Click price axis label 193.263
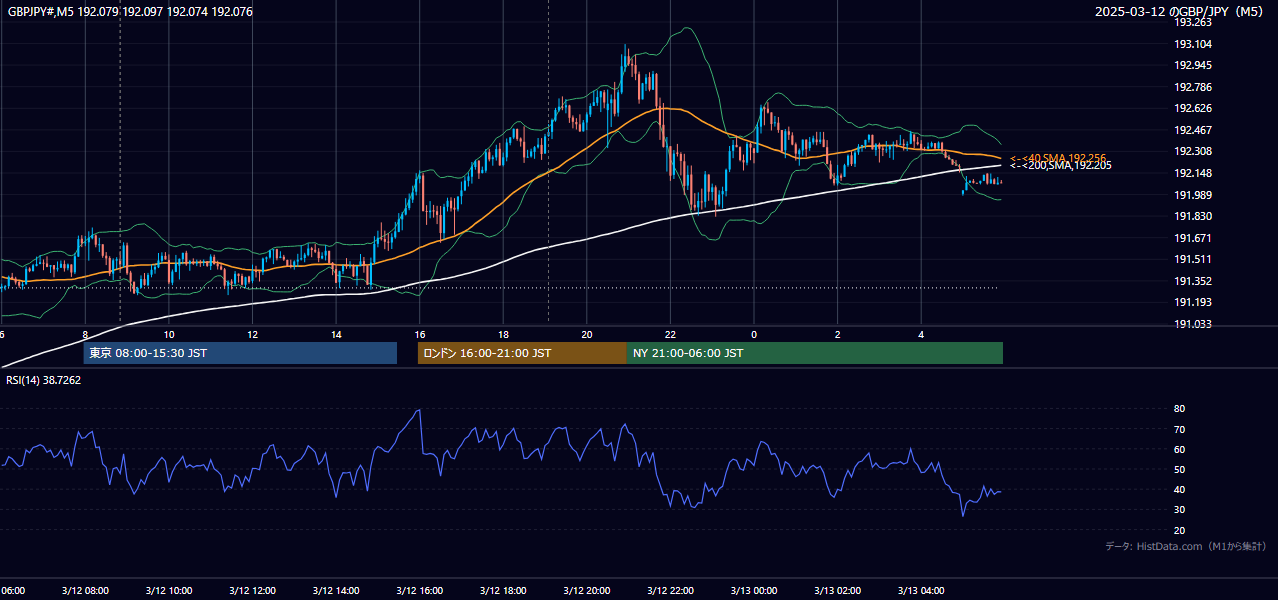Viewport: 1278px width, 600px height. click(1193, 23)
